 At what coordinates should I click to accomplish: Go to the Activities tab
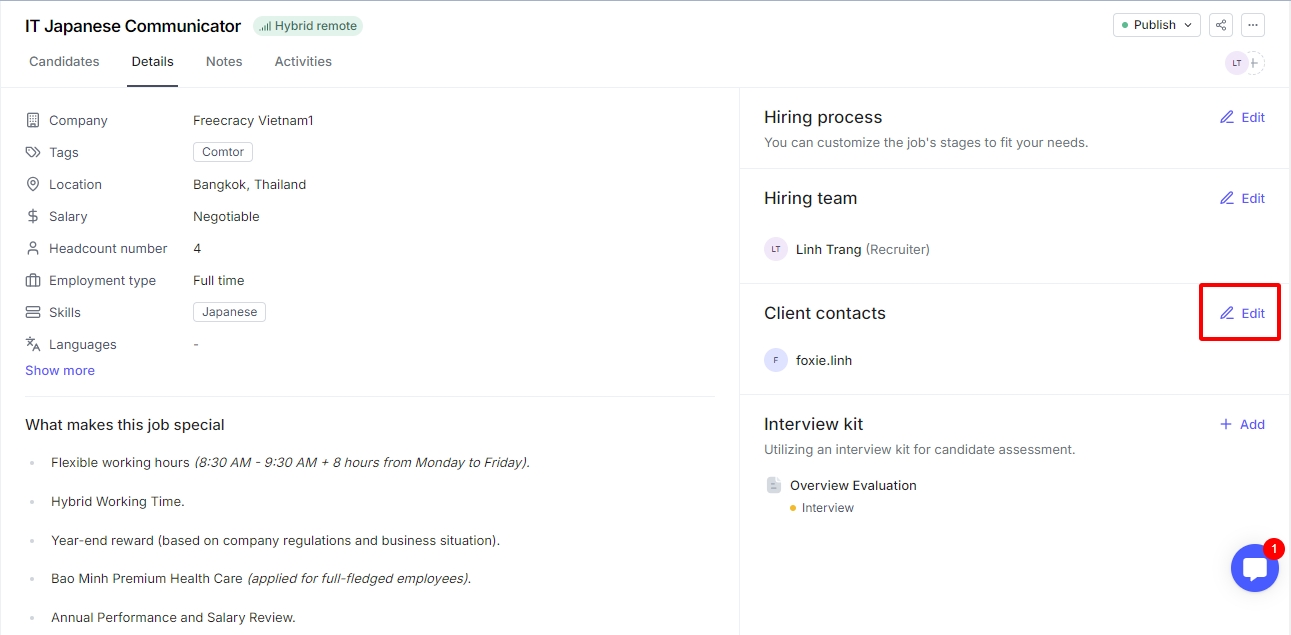tap(303, 61)
